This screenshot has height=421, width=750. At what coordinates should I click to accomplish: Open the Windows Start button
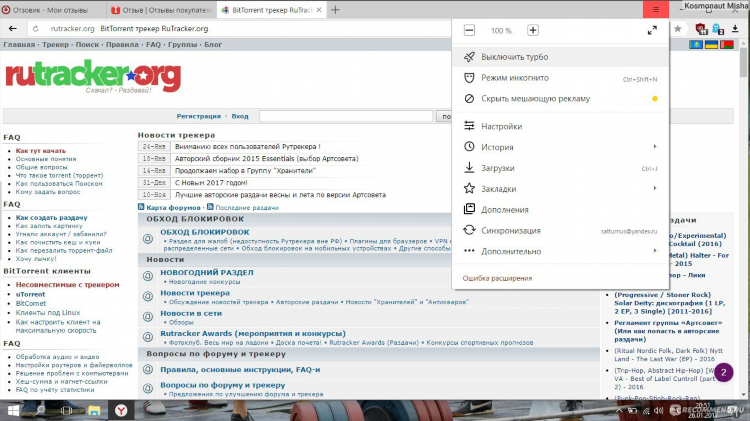tap(13, 410)
